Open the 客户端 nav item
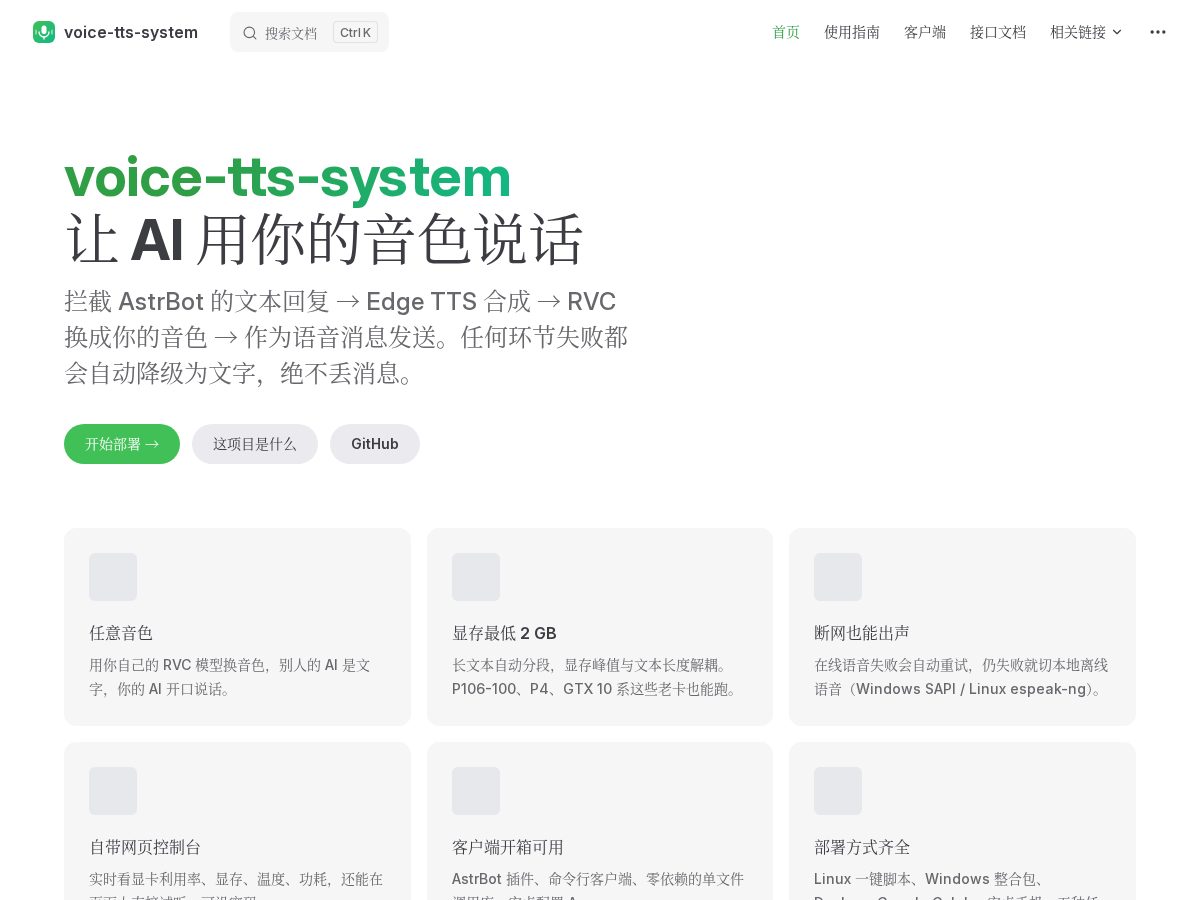This screenshot has height=900, width=1200. (x=925, y=32)
